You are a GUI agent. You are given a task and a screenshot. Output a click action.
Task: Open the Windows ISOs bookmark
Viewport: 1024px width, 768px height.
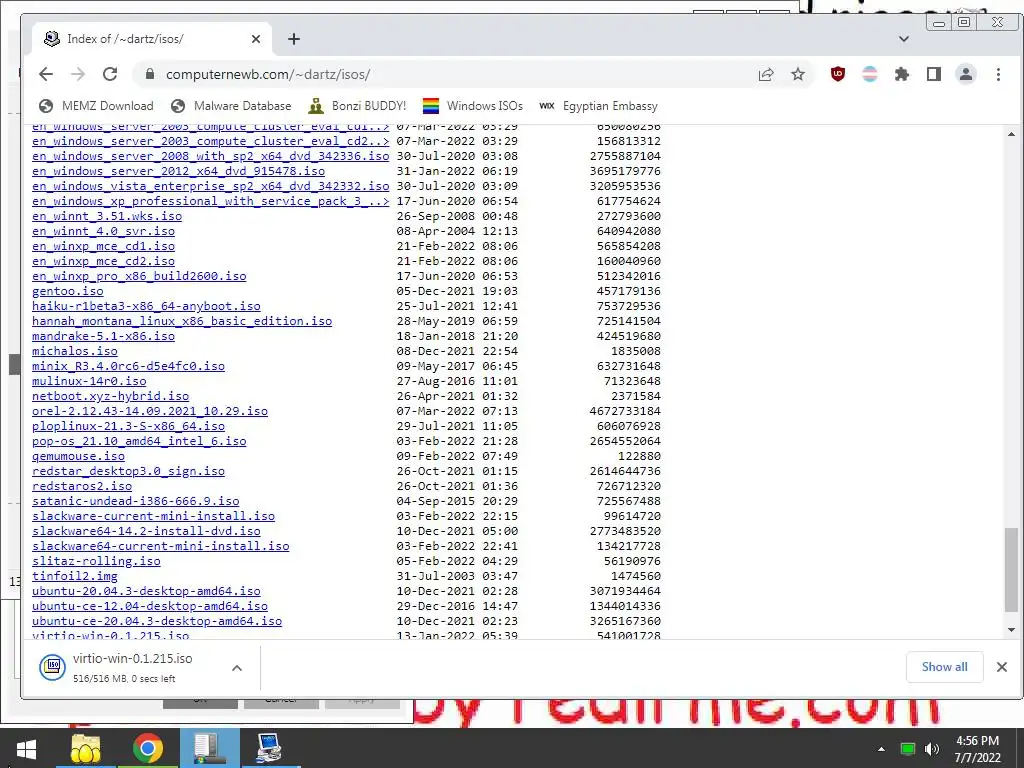[x=473, y=106]
